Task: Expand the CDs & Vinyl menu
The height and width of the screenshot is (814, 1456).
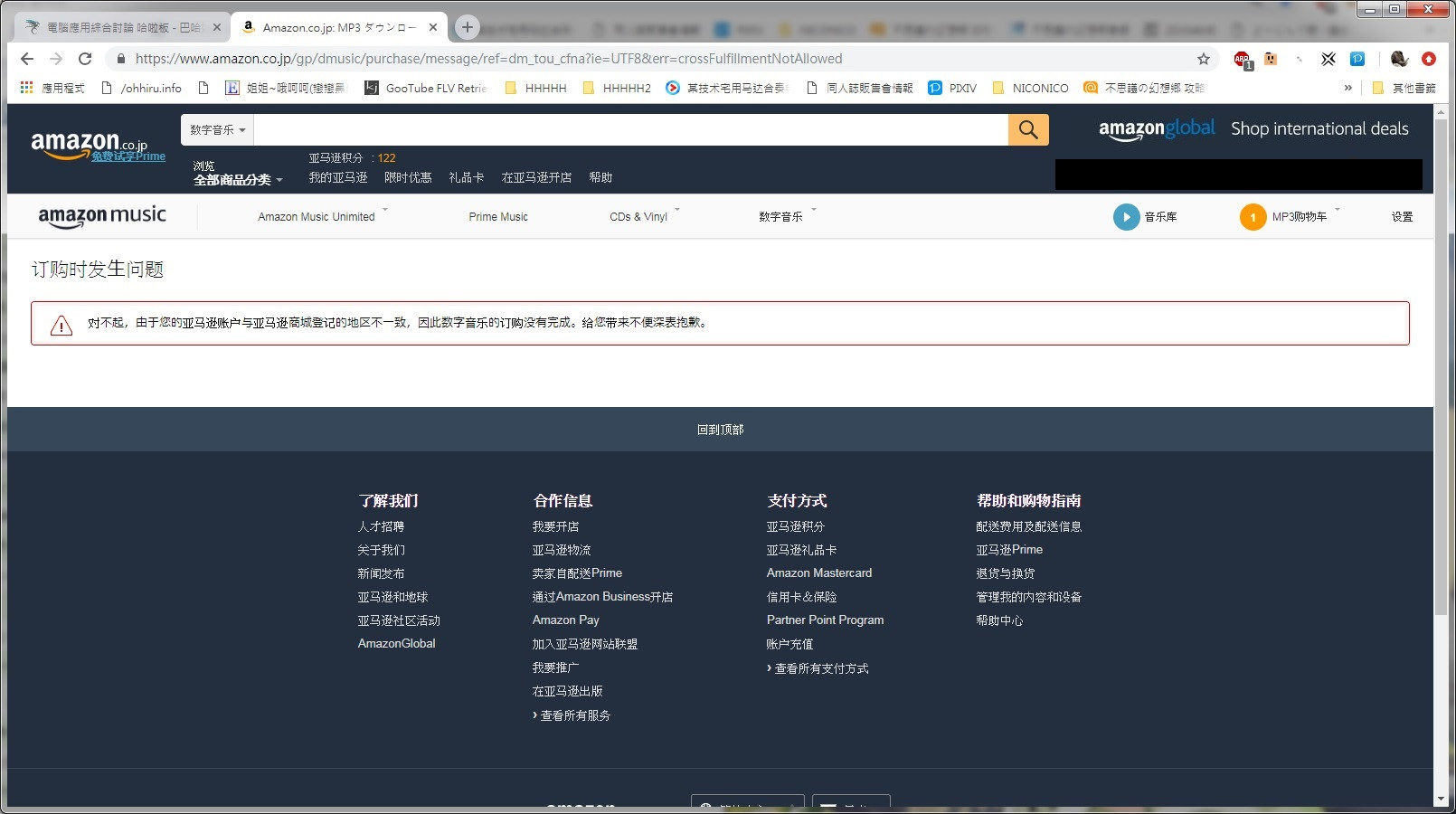Action: click(x=645, y=216)
